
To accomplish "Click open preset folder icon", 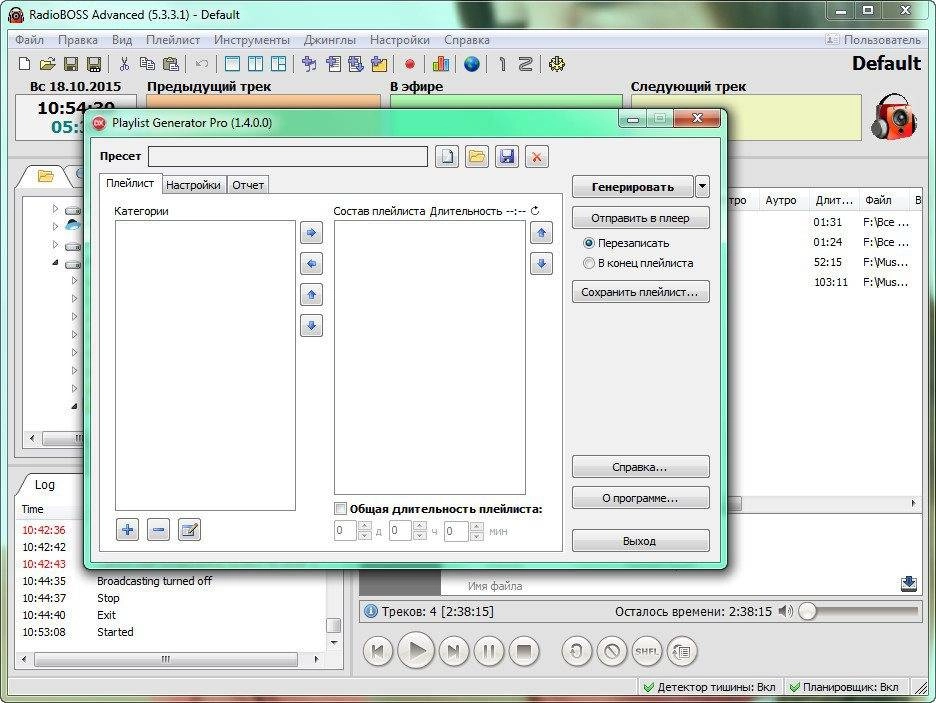I will [x=477, y=157].
